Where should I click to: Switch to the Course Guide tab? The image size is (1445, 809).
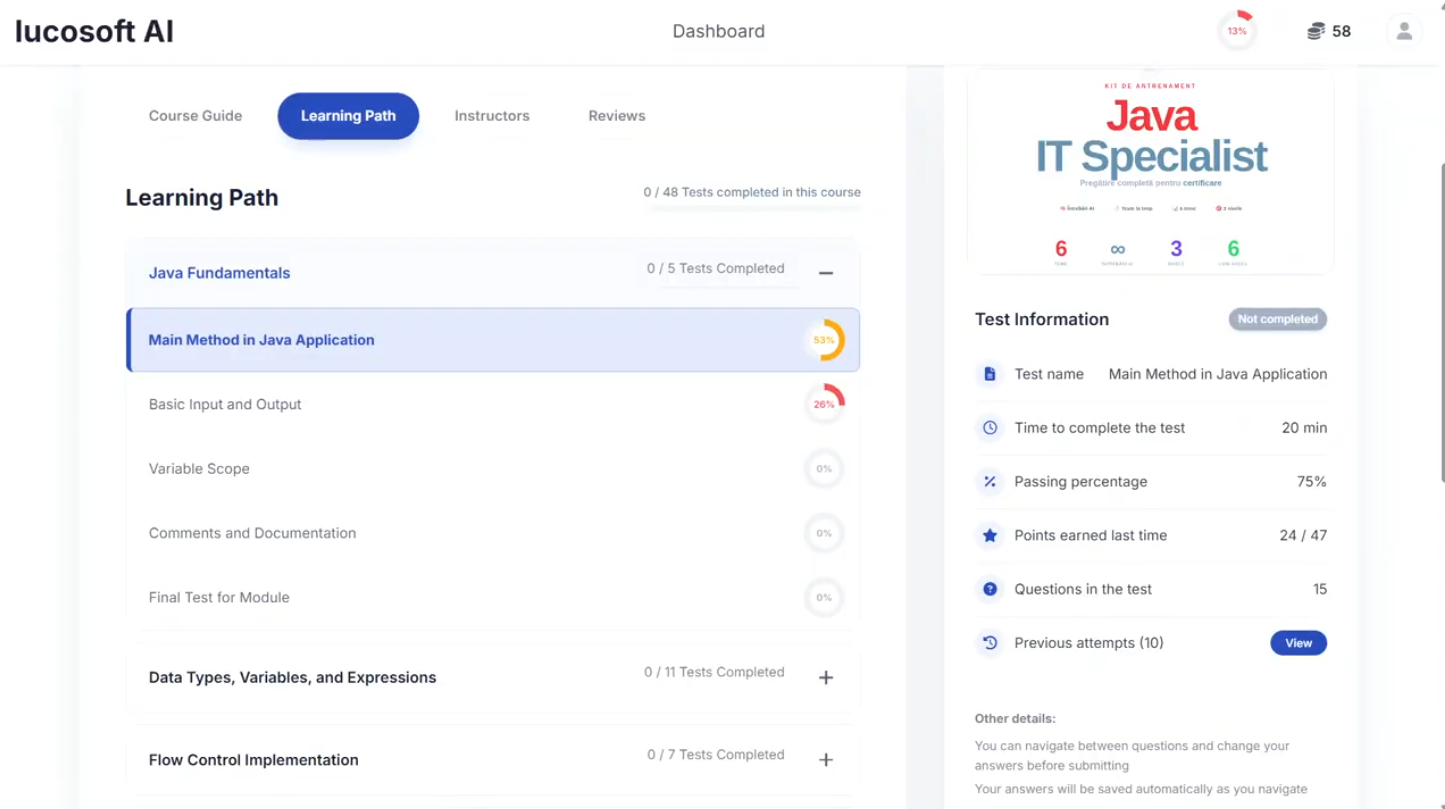click(195, 116)
